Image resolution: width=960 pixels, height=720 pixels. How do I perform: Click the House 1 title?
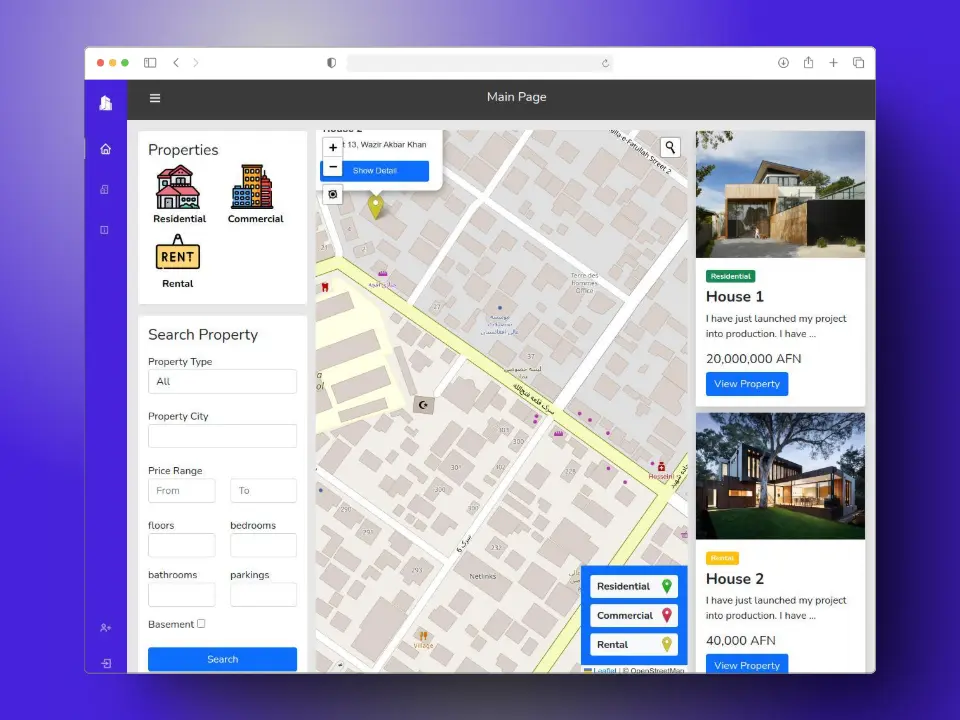[735, 297]
